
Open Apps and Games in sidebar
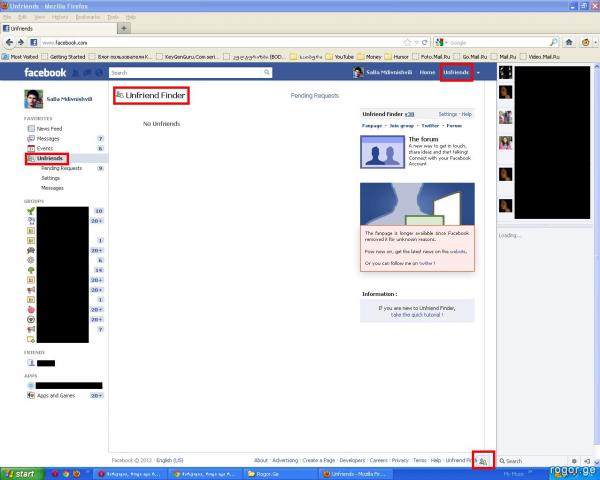coord(56,396)
